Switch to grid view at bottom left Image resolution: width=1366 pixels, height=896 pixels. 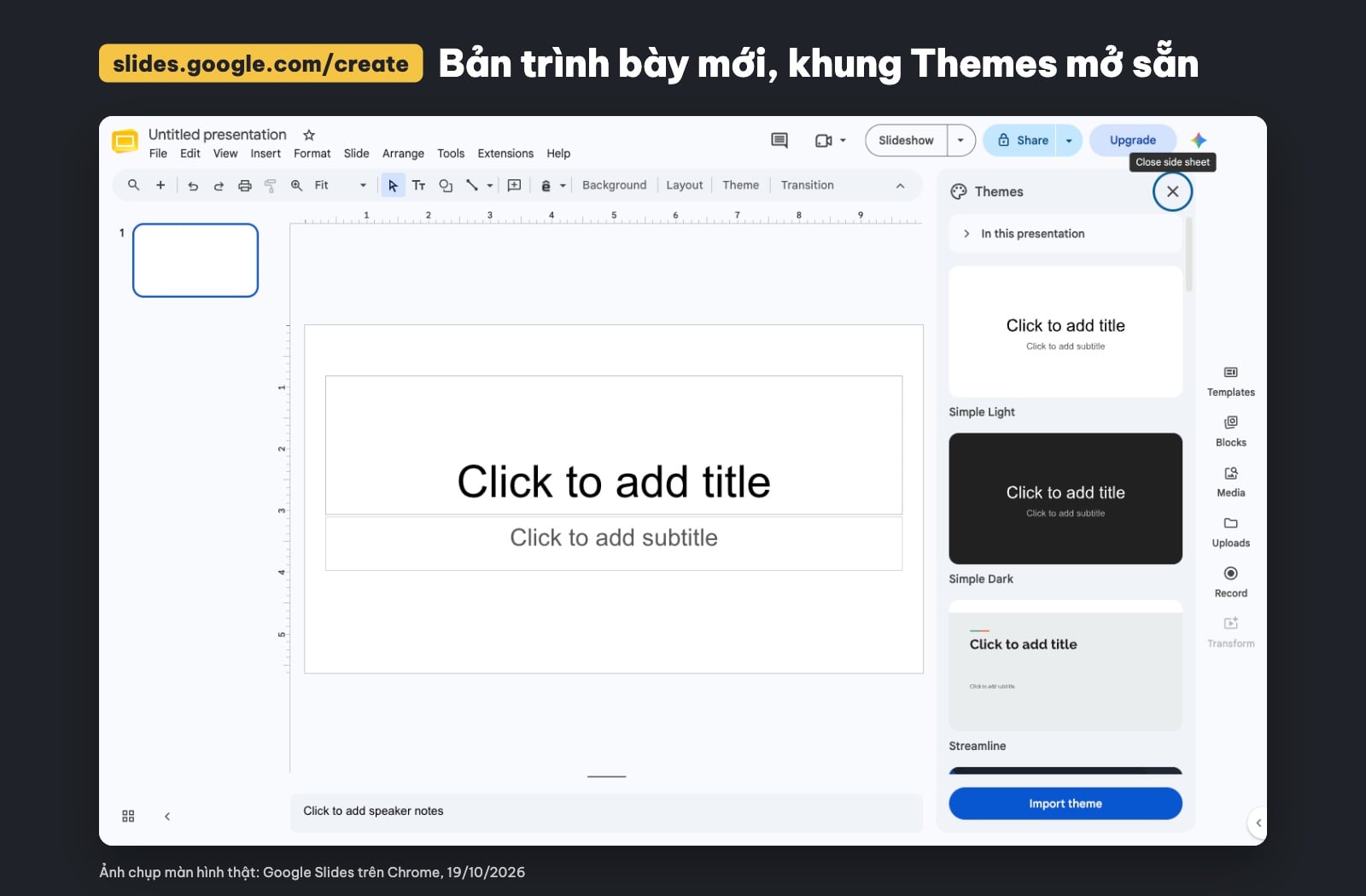coord(128,817)
